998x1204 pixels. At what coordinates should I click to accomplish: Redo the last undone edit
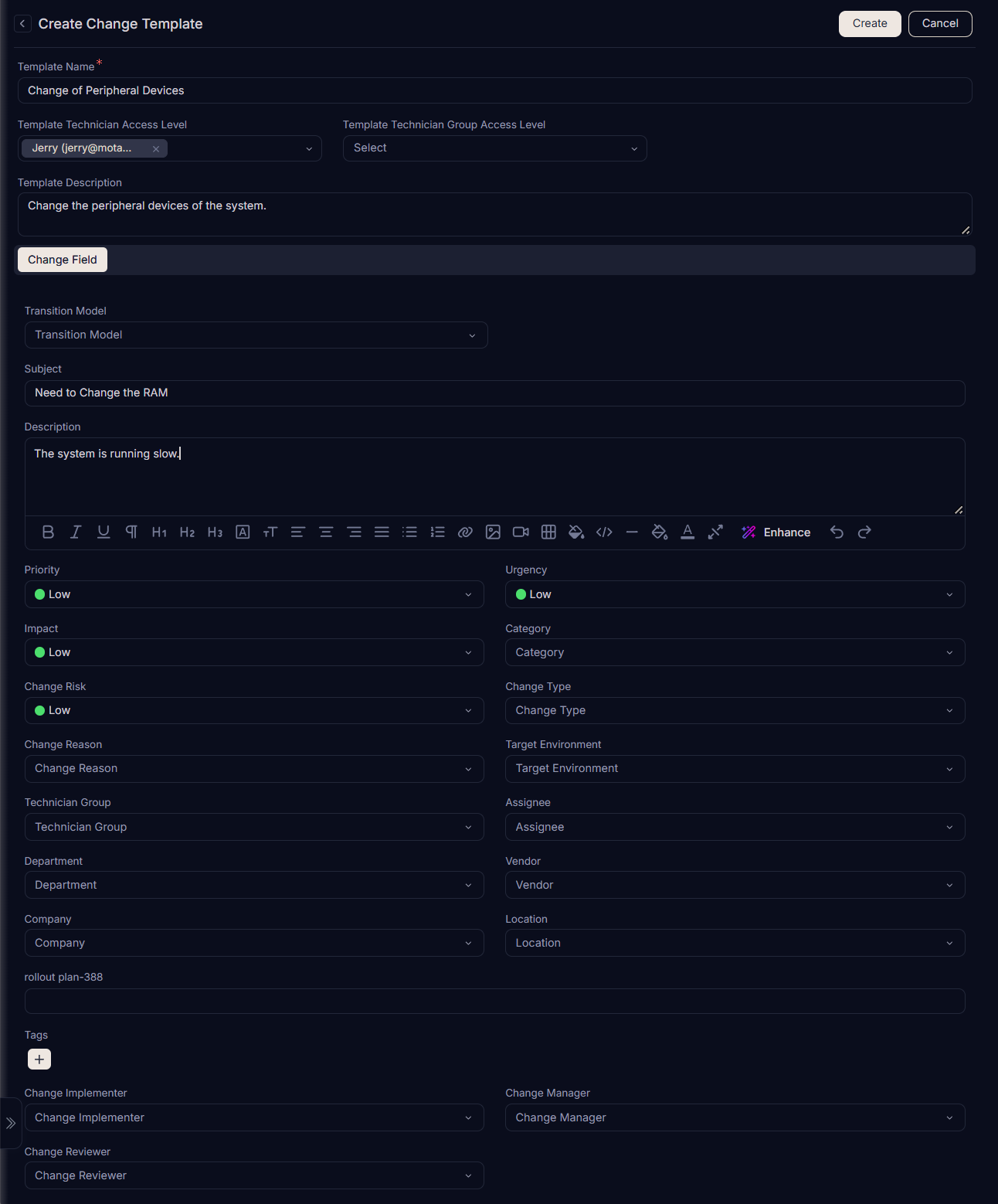(864, 532)
